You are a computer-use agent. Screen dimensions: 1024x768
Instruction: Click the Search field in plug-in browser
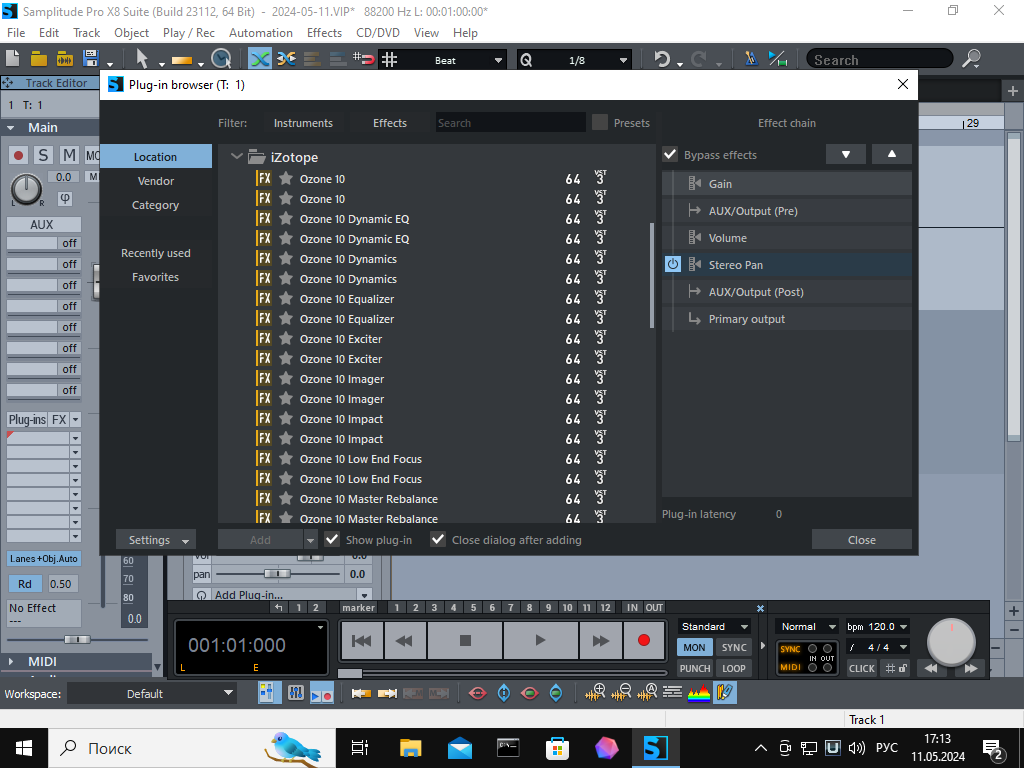[511, 123]
